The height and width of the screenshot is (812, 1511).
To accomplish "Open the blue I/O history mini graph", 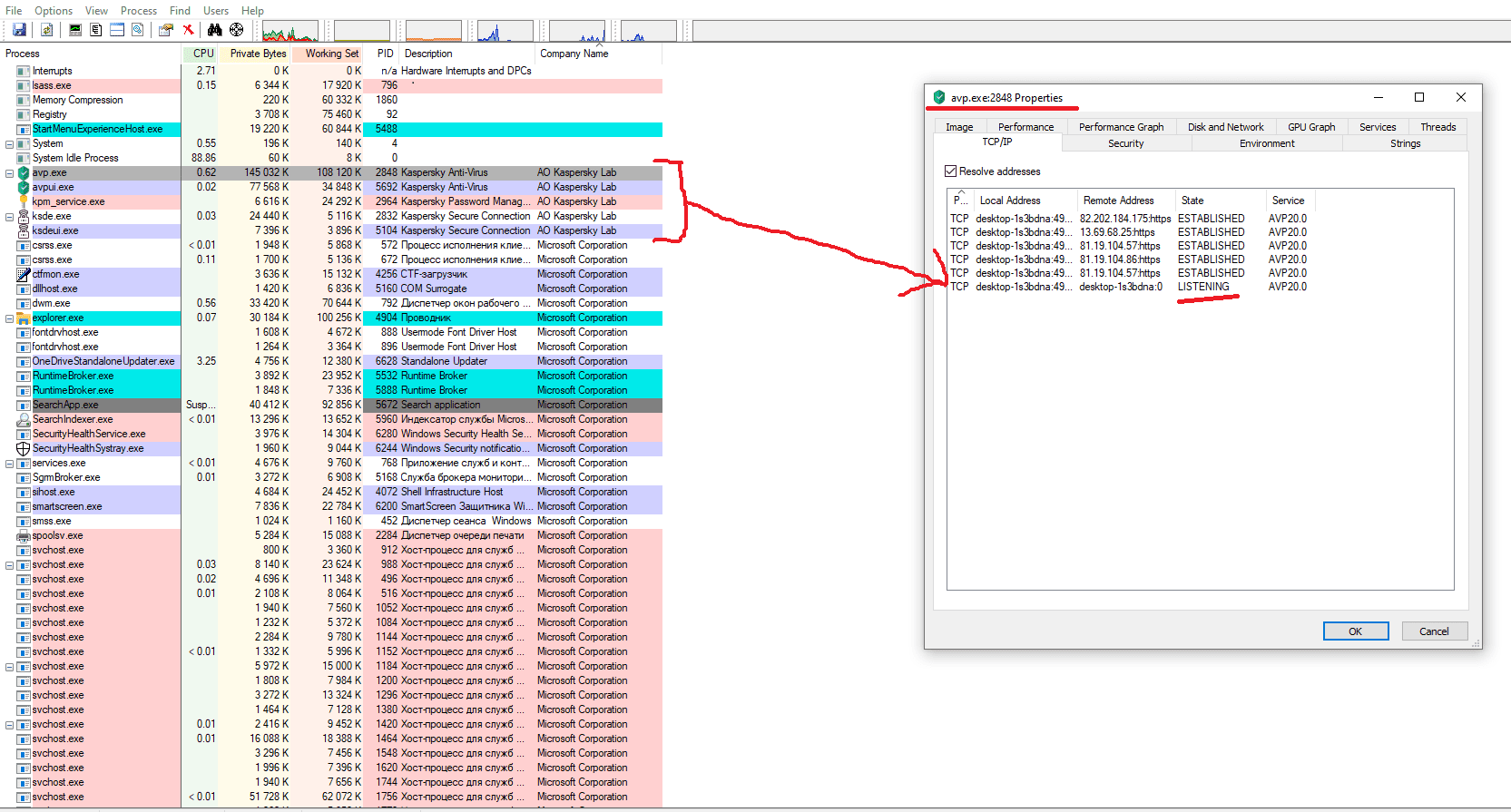I will [x=505, y=32].
